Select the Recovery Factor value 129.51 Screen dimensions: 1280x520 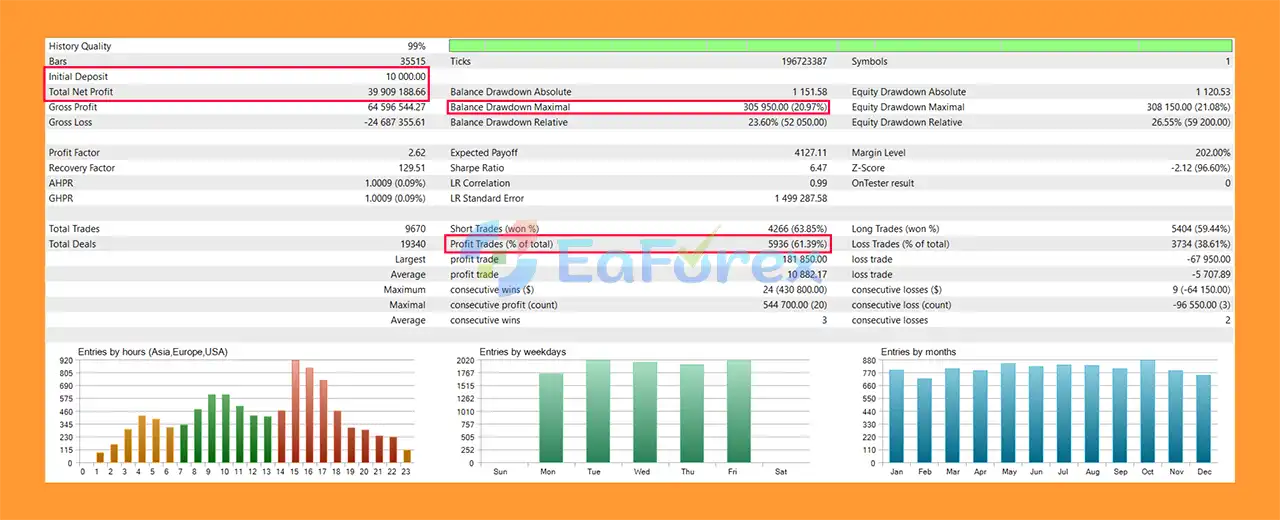pyautogui.click(x=409, y=168)
